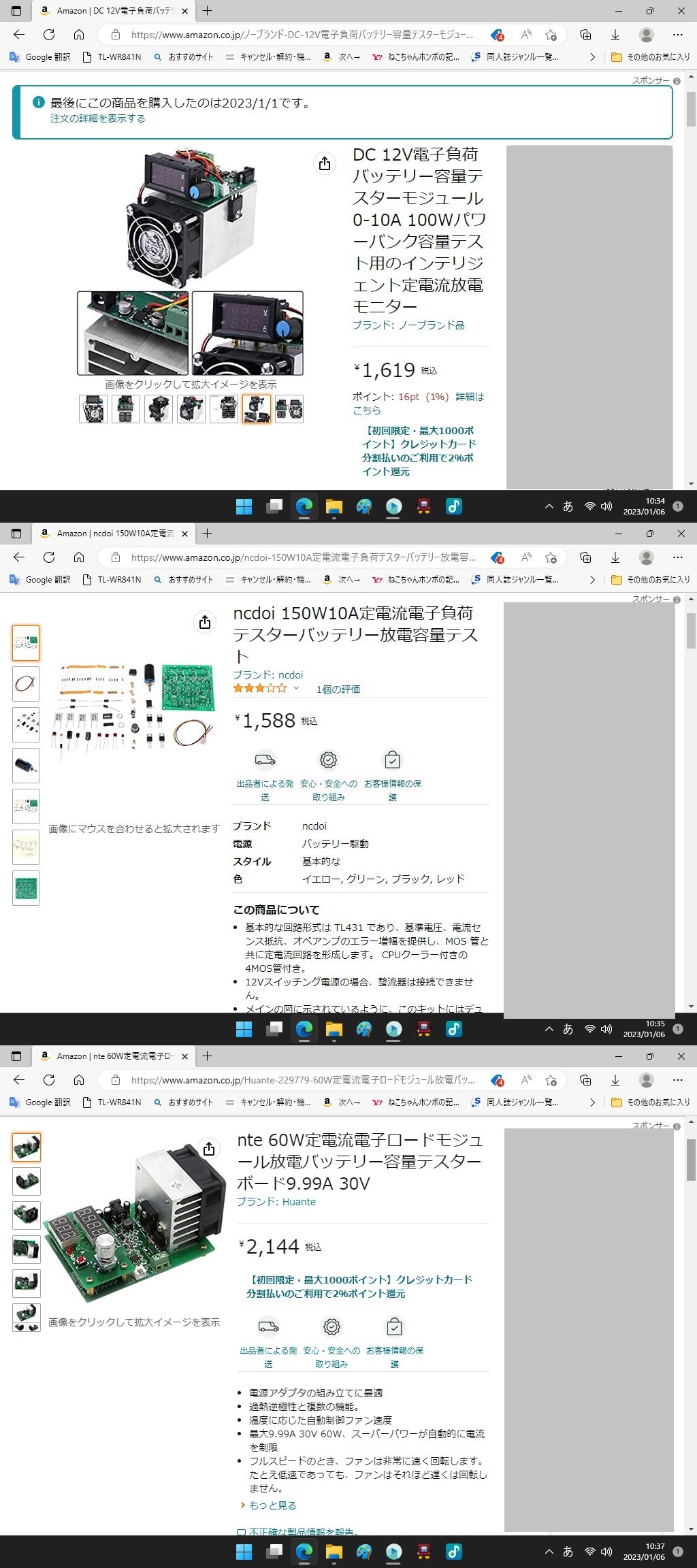Open the ブランド: ノーブランド品 link
697x1568 pixels.
408,325
